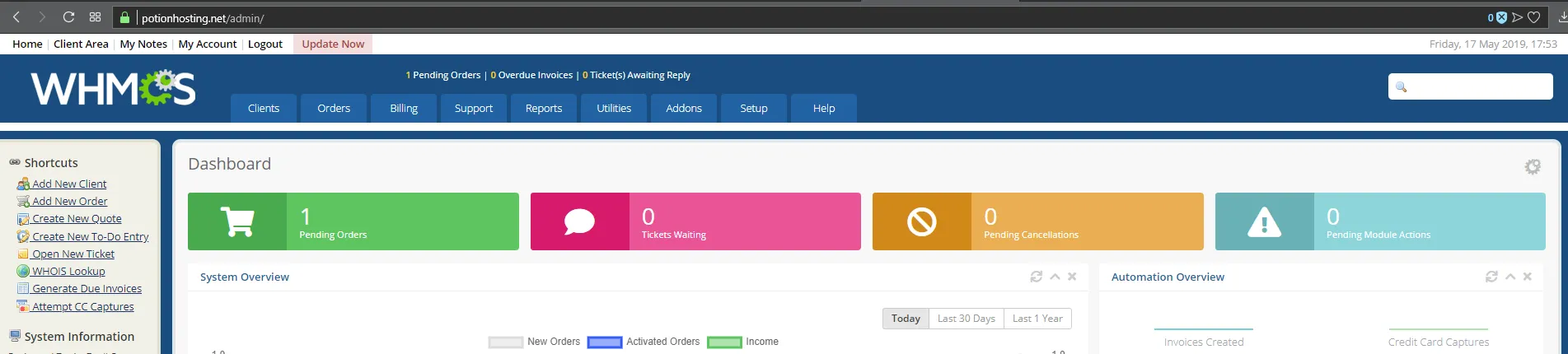Open the Billing menu
The height and width of the screenshot is (354, 1568).
[404, 108]
